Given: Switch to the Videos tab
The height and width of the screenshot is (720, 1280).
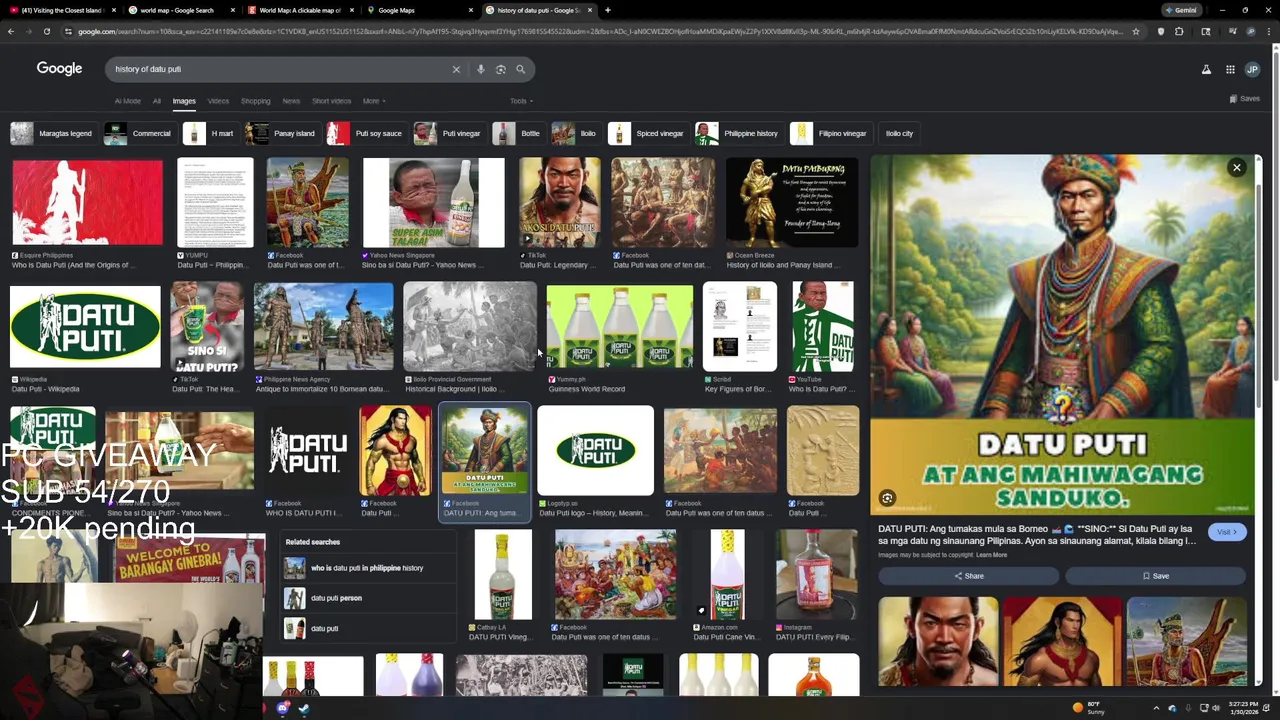Looking at the screenshot, I should [218, 101].
